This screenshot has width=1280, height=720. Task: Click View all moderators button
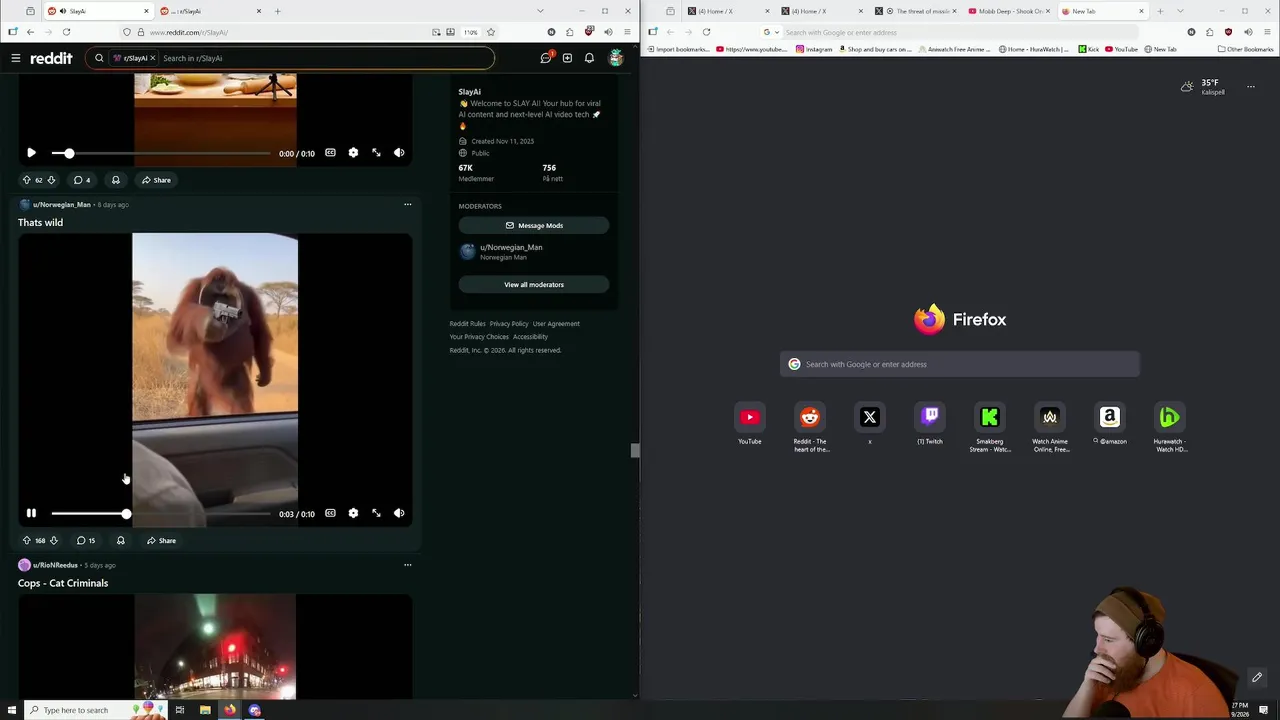(534, 284)
